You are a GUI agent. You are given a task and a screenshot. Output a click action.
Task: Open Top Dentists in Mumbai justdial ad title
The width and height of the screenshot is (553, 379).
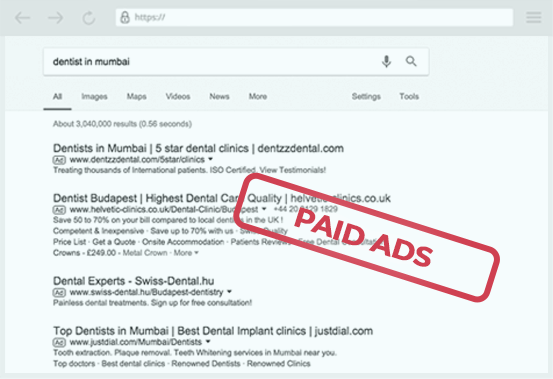tap(213, 331)
